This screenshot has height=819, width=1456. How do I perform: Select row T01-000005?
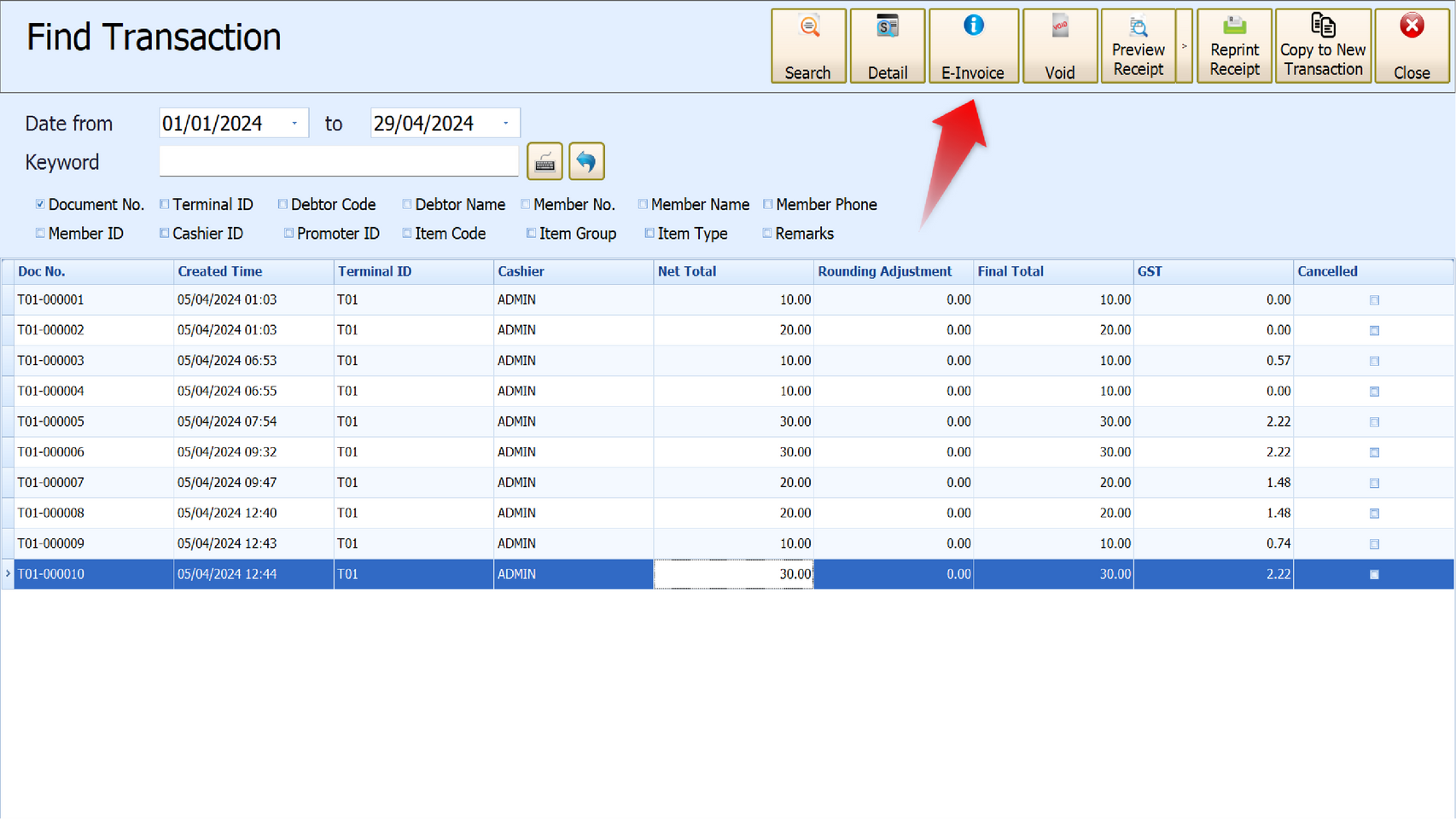click(x=727, y=421)
